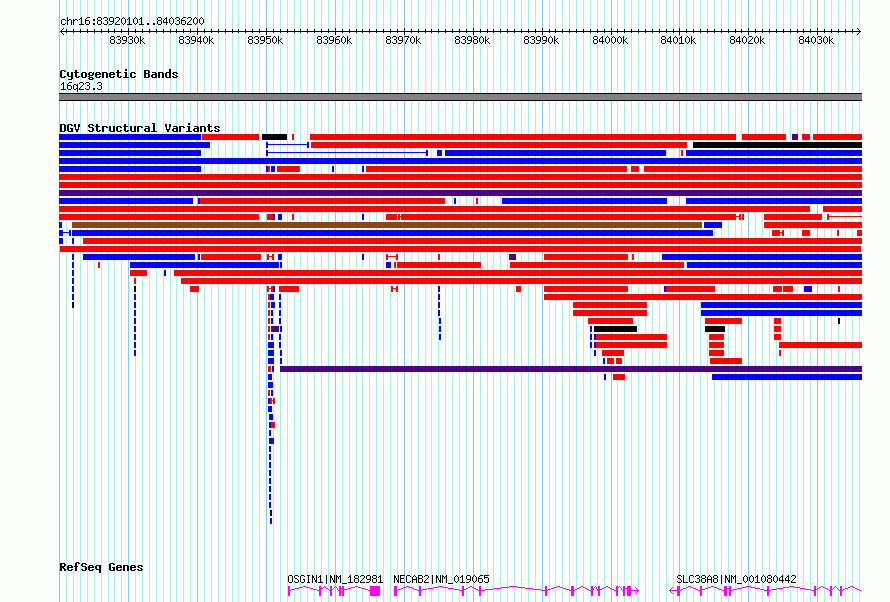Click the bottom-most blue variant bar at right

pos(787,377)
